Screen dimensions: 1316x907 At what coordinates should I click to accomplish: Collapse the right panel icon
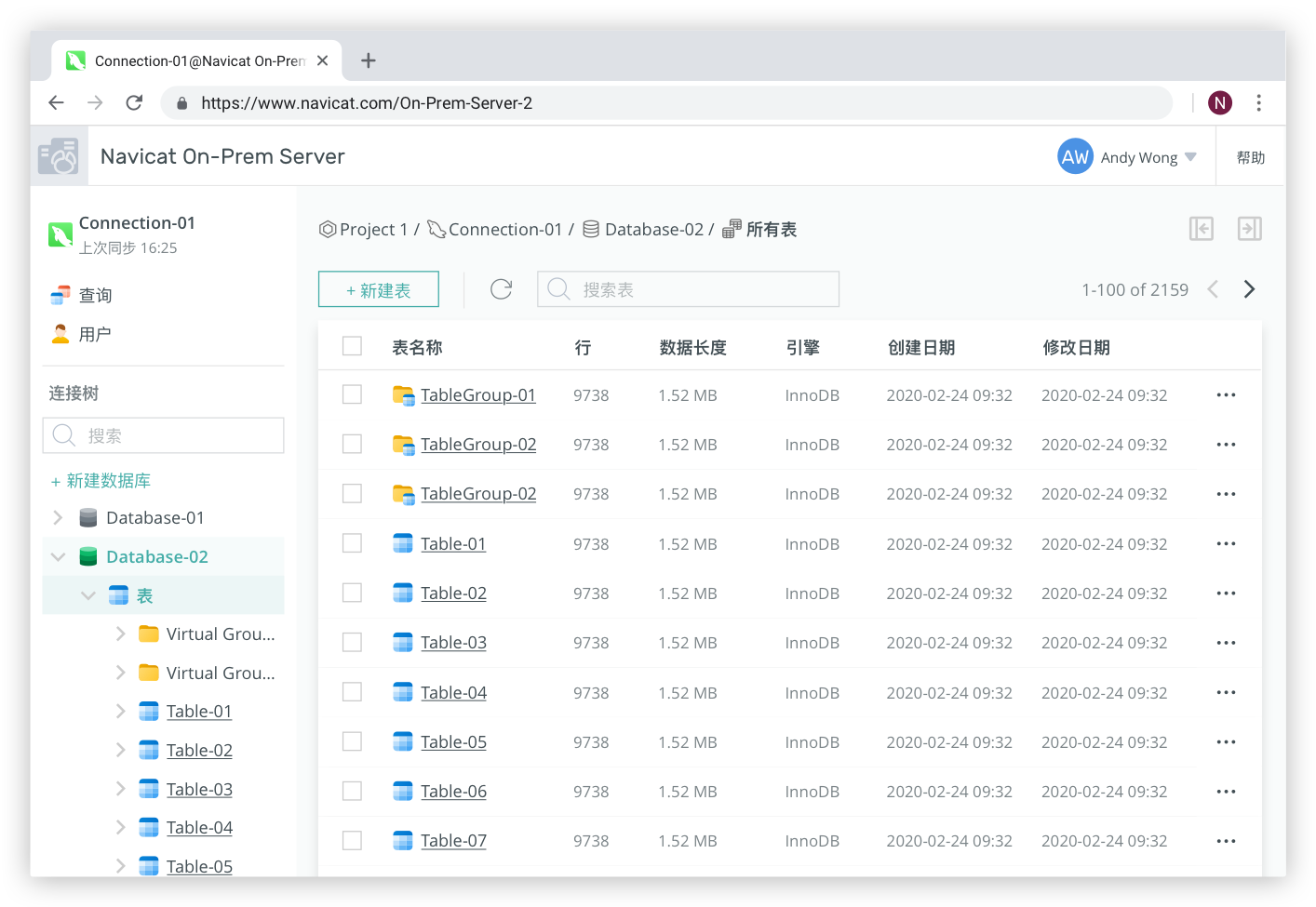tap(1250, 229)
